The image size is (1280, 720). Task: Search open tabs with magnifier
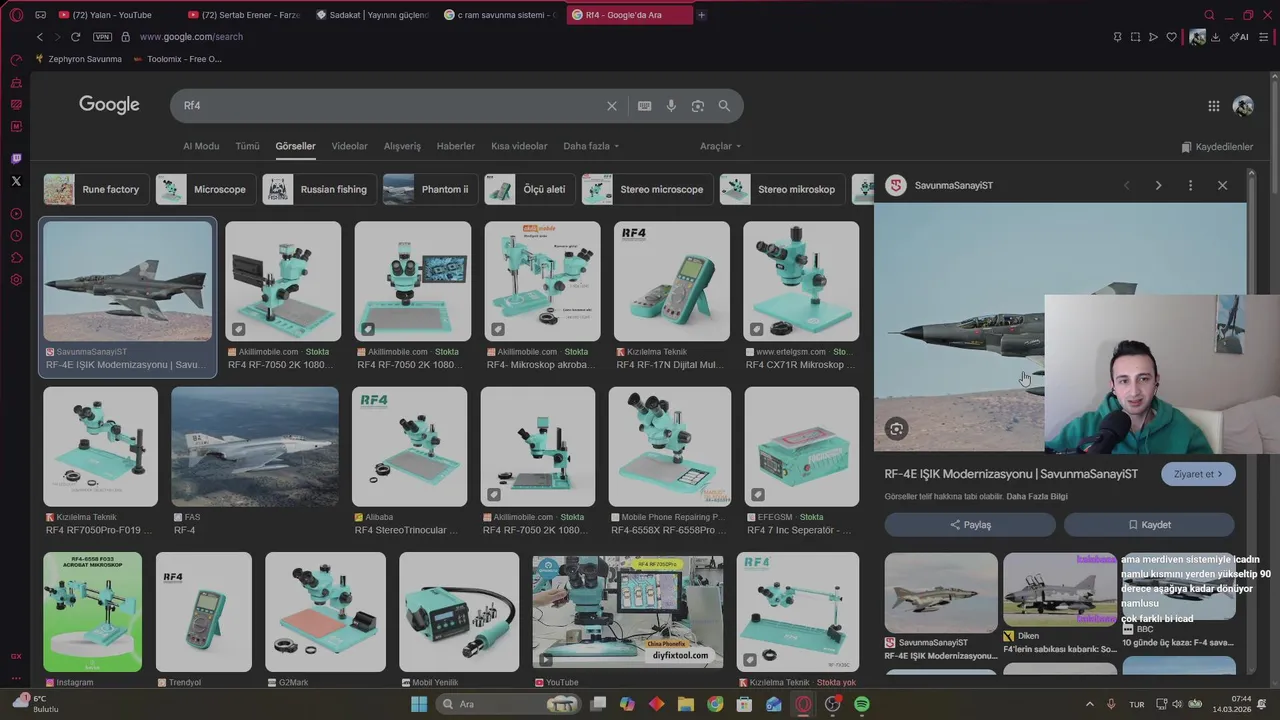[1209, 15]
